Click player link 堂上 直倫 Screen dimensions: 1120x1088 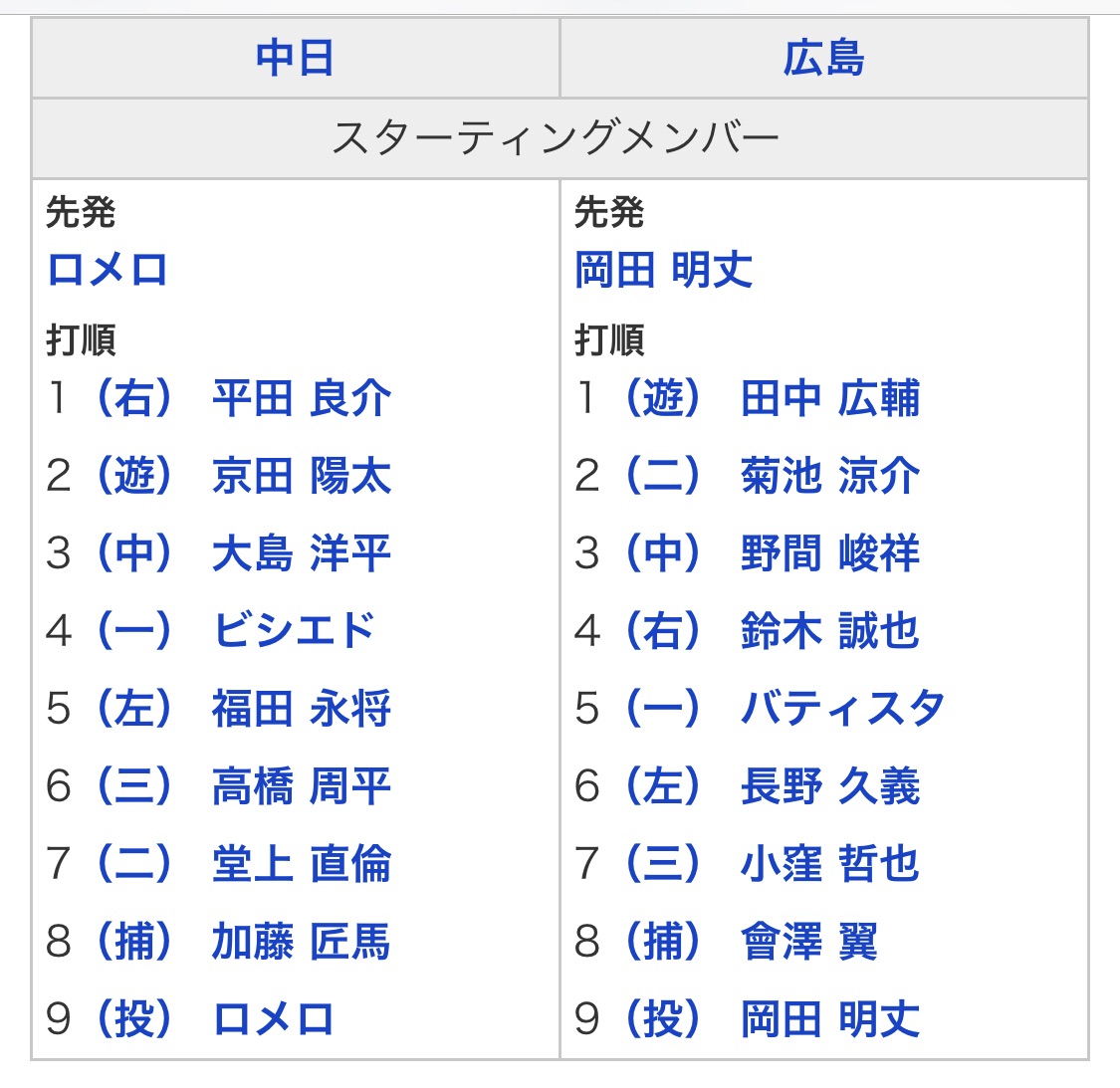(x=302, y=864)
